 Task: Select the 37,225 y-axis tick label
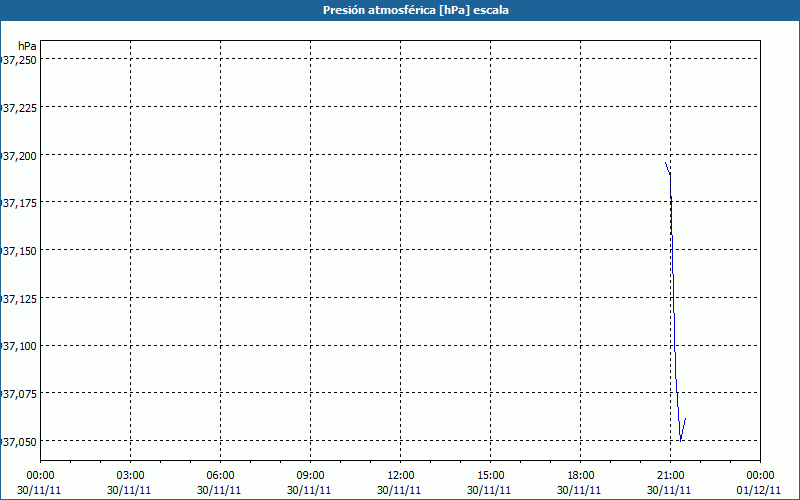(19, 108)
